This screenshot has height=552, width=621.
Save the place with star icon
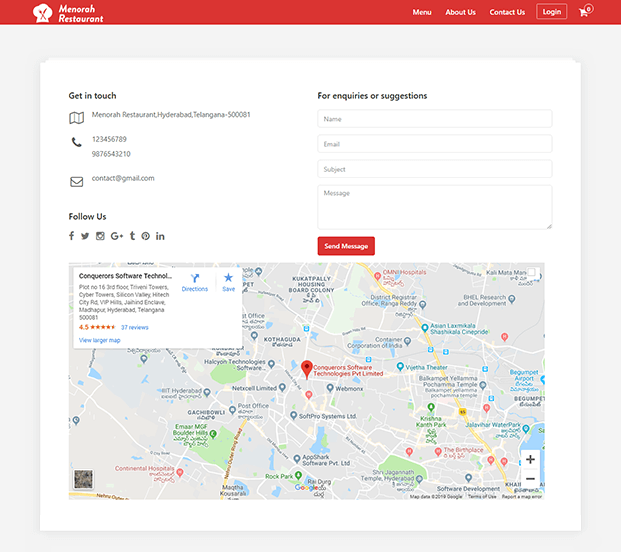(x=228, y=278)
